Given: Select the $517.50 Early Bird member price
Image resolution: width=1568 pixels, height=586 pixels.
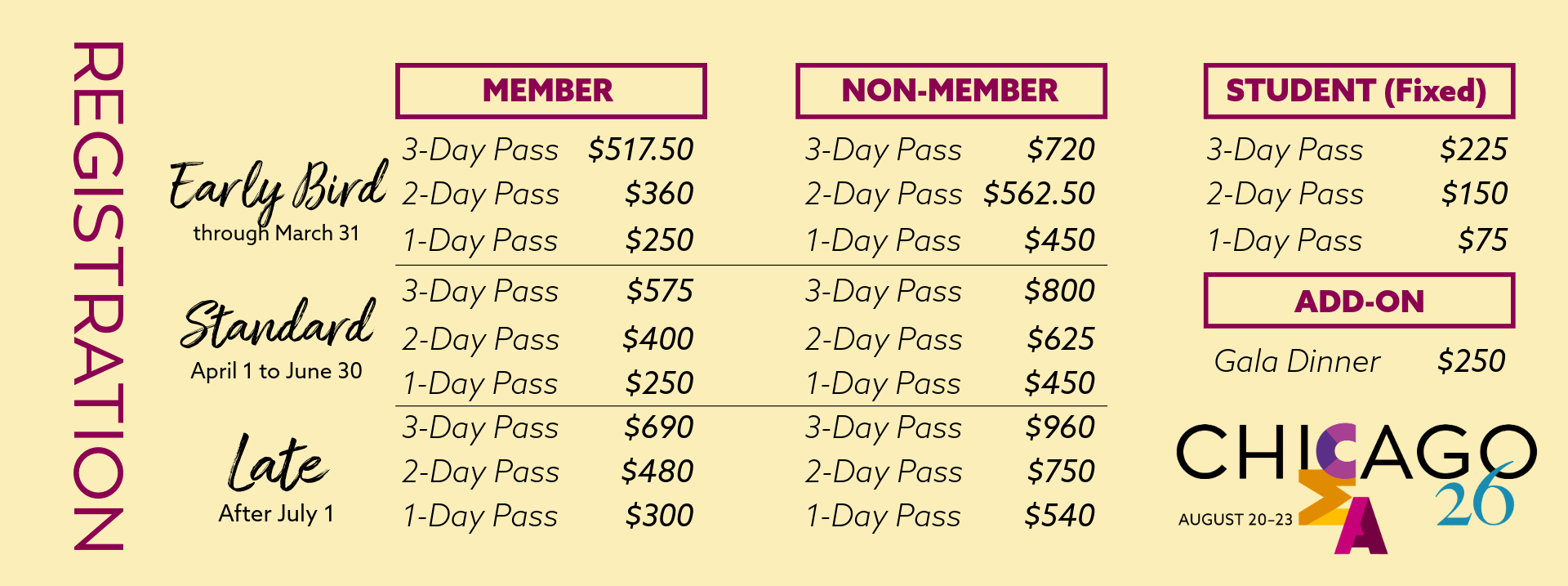Looking at the screenshot, I should pos(640,150).
